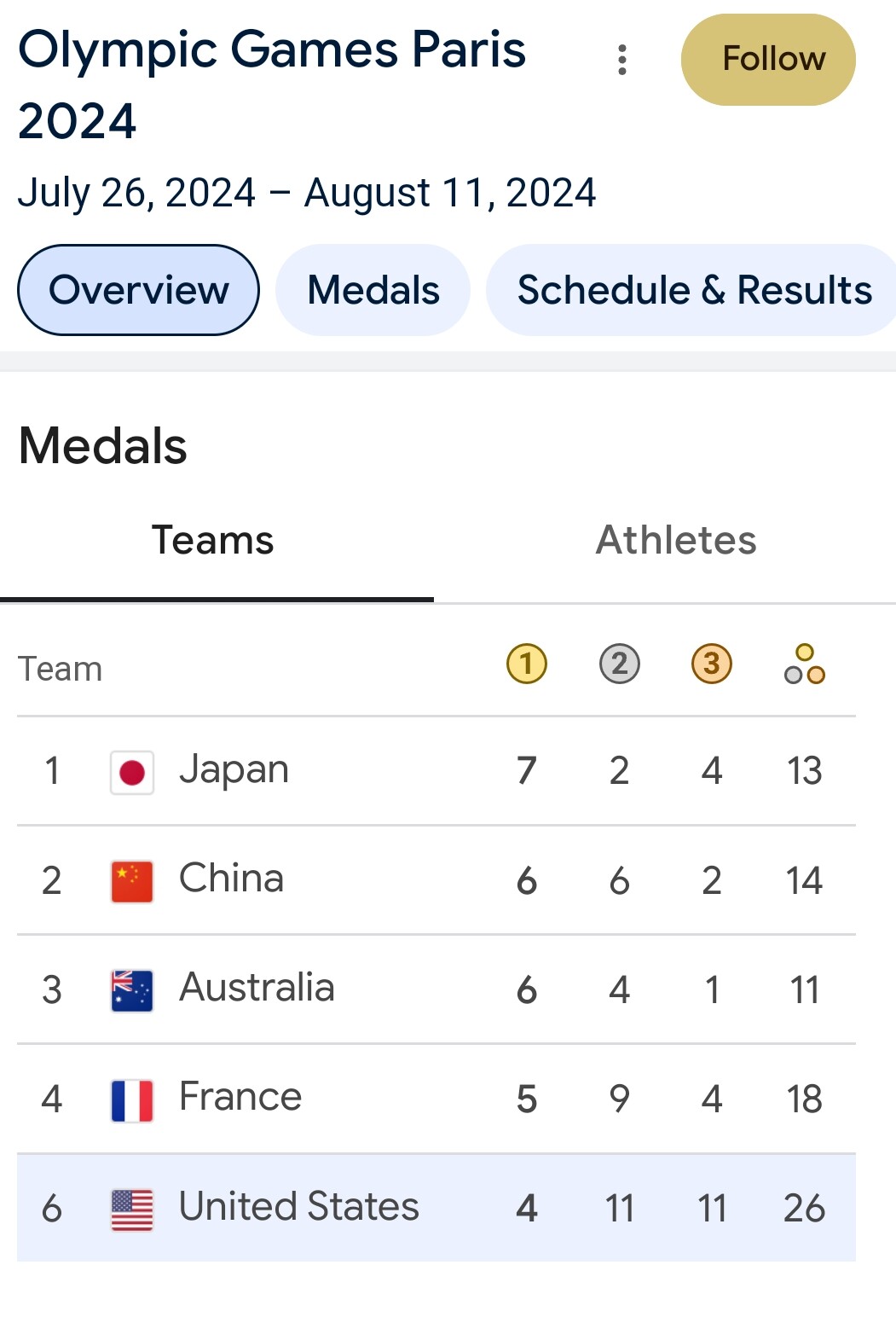Tap the United States flag icon
The height and width of the screenshot is (1317, 896).
(132, 1210)
